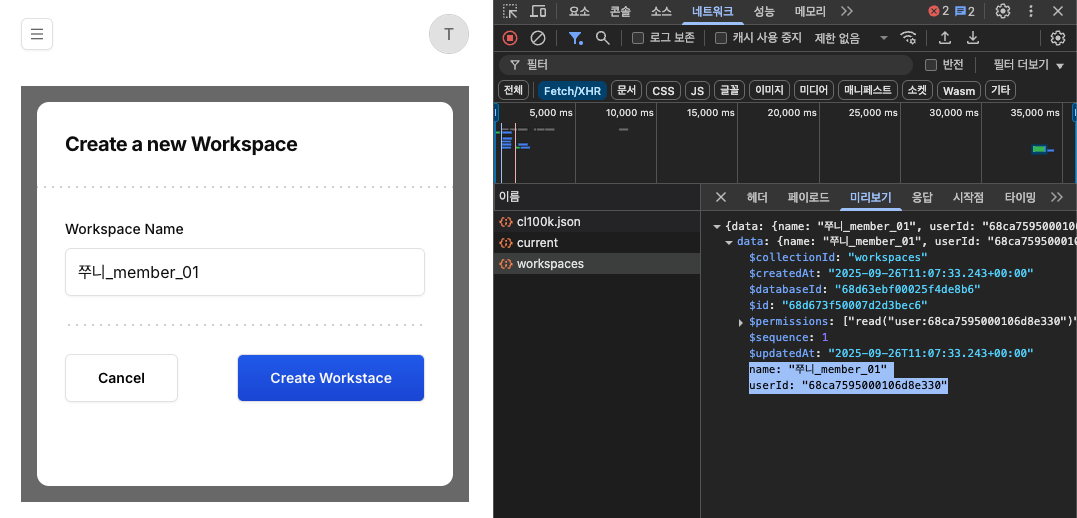Viewport: 1077px width, 518px height.
Task: Import HAR file upload icon
Action: [x=945, y=38]
